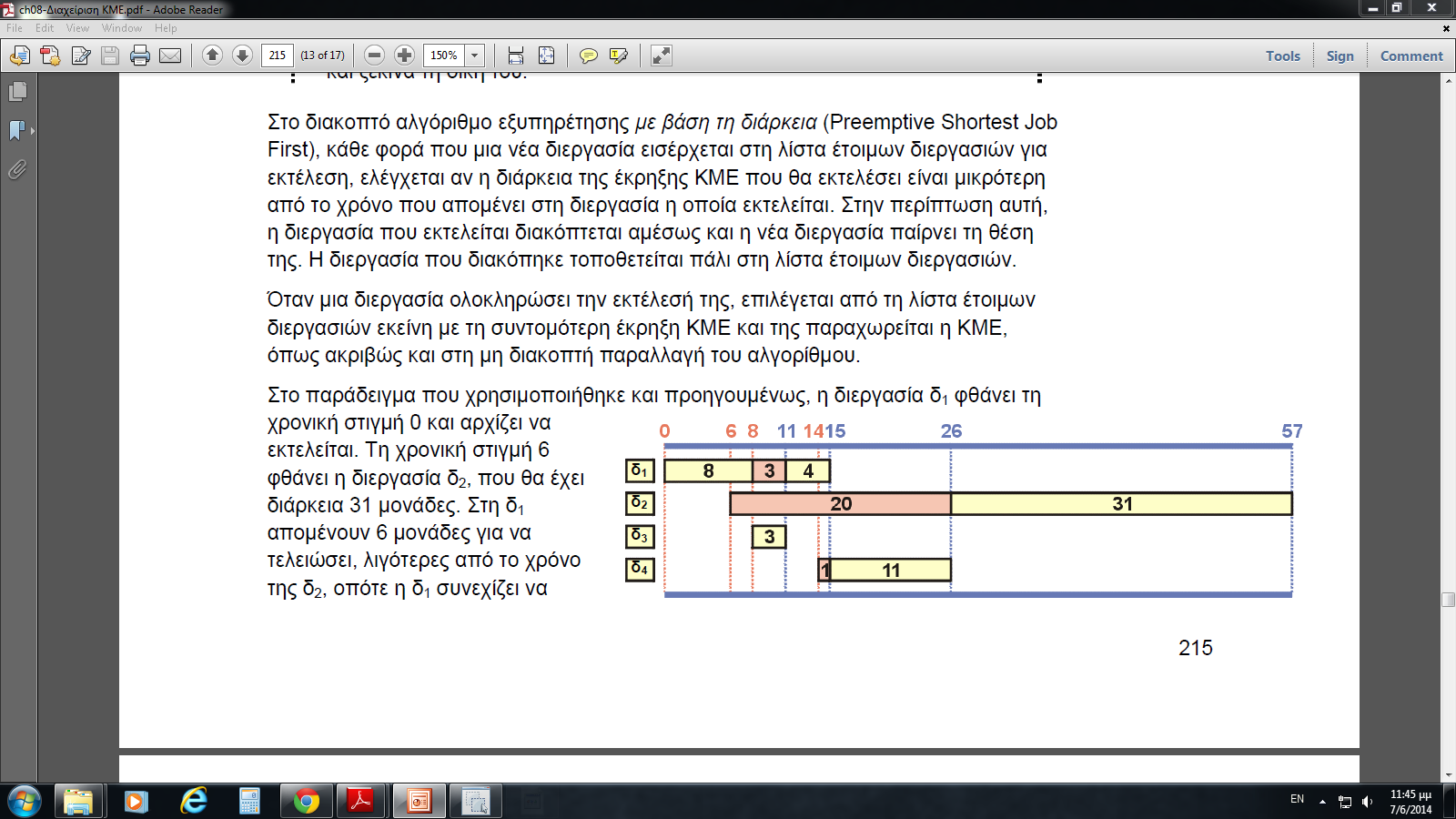Click the Fit one full page icon

(546, 56)
